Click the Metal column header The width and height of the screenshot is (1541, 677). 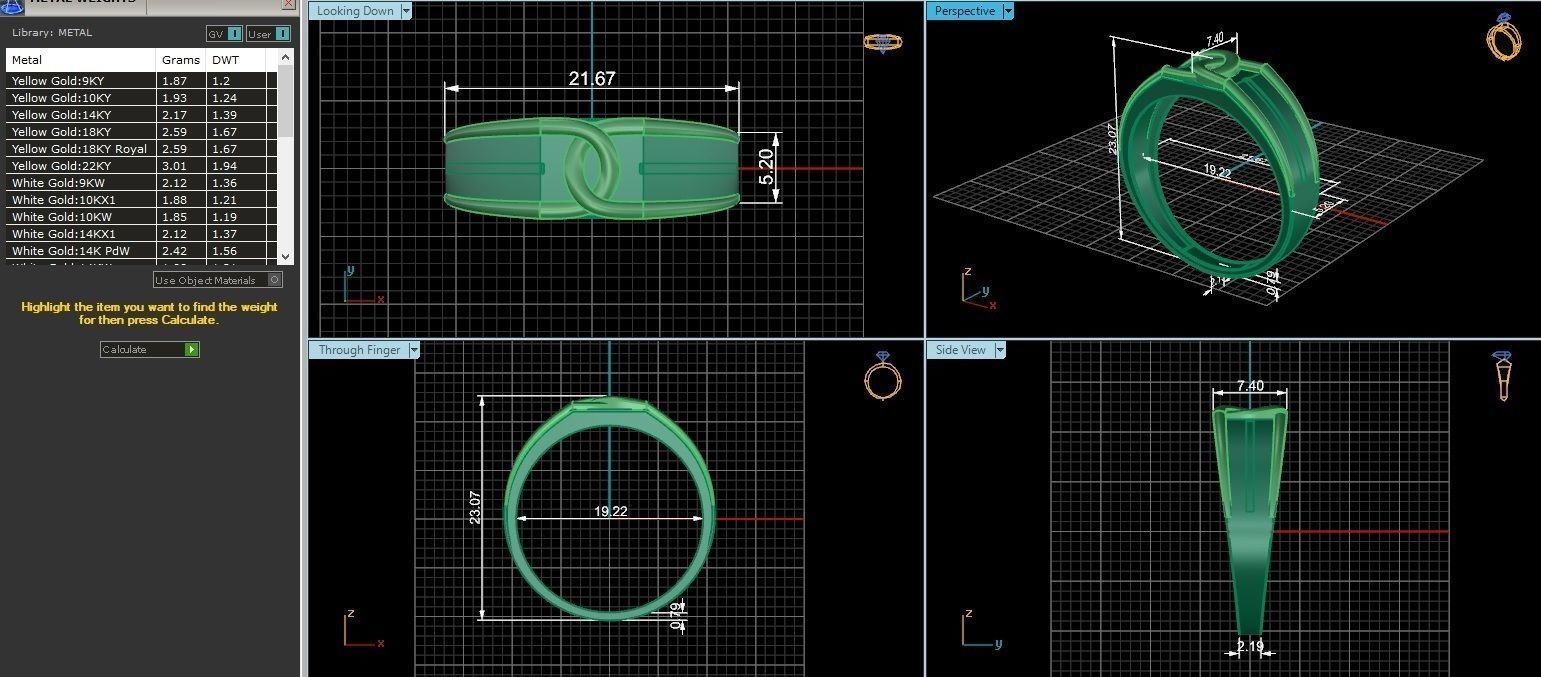82,60
